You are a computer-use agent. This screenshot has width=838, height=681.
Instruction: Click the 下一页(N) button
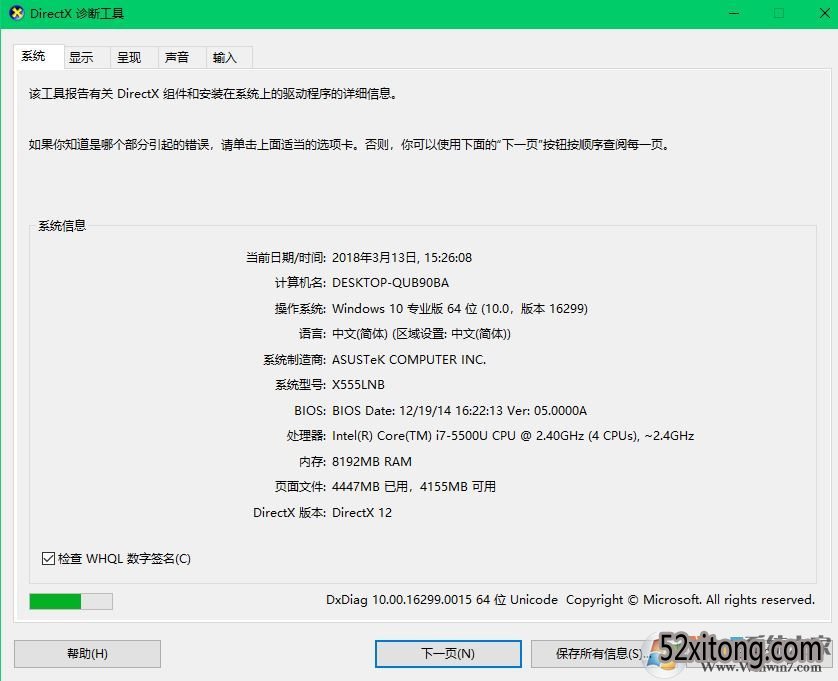(448, 654)
